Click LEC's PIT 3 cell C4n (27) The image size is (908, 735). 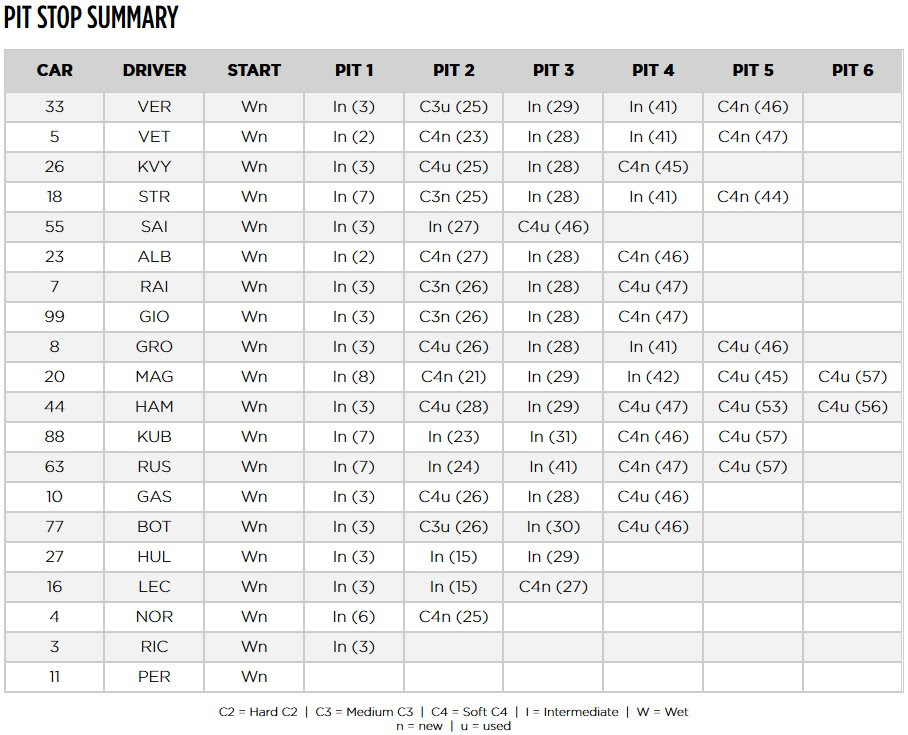pos(553,587)
